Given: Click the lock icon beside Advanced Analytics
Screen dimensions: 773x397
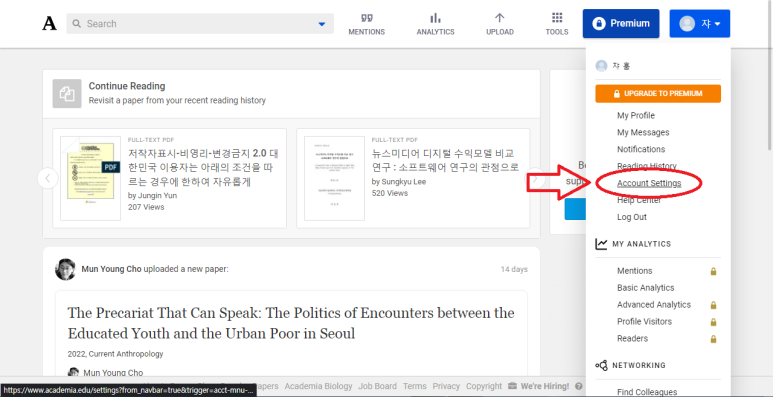Looking at the screenshot, I should pos(713,305).
